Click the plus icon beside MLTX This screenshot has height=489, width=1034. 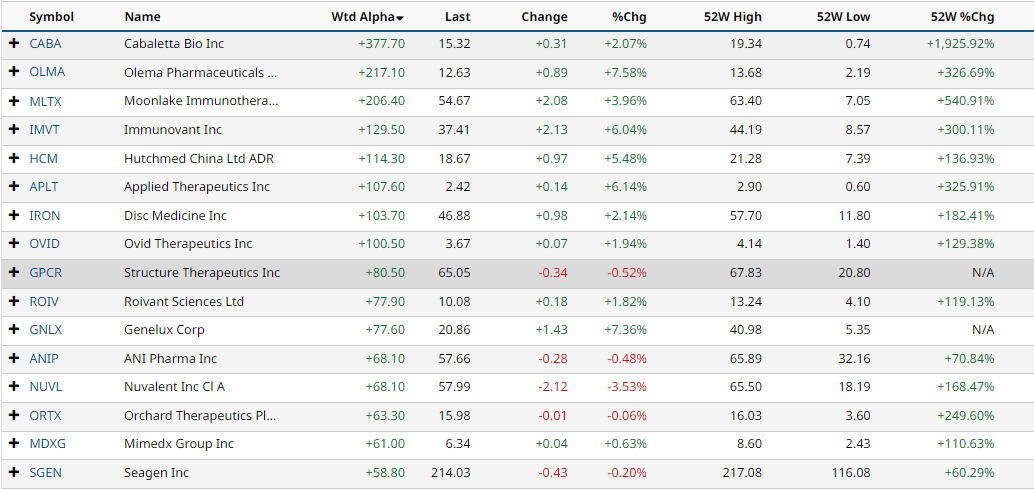(x=14, y=101)
